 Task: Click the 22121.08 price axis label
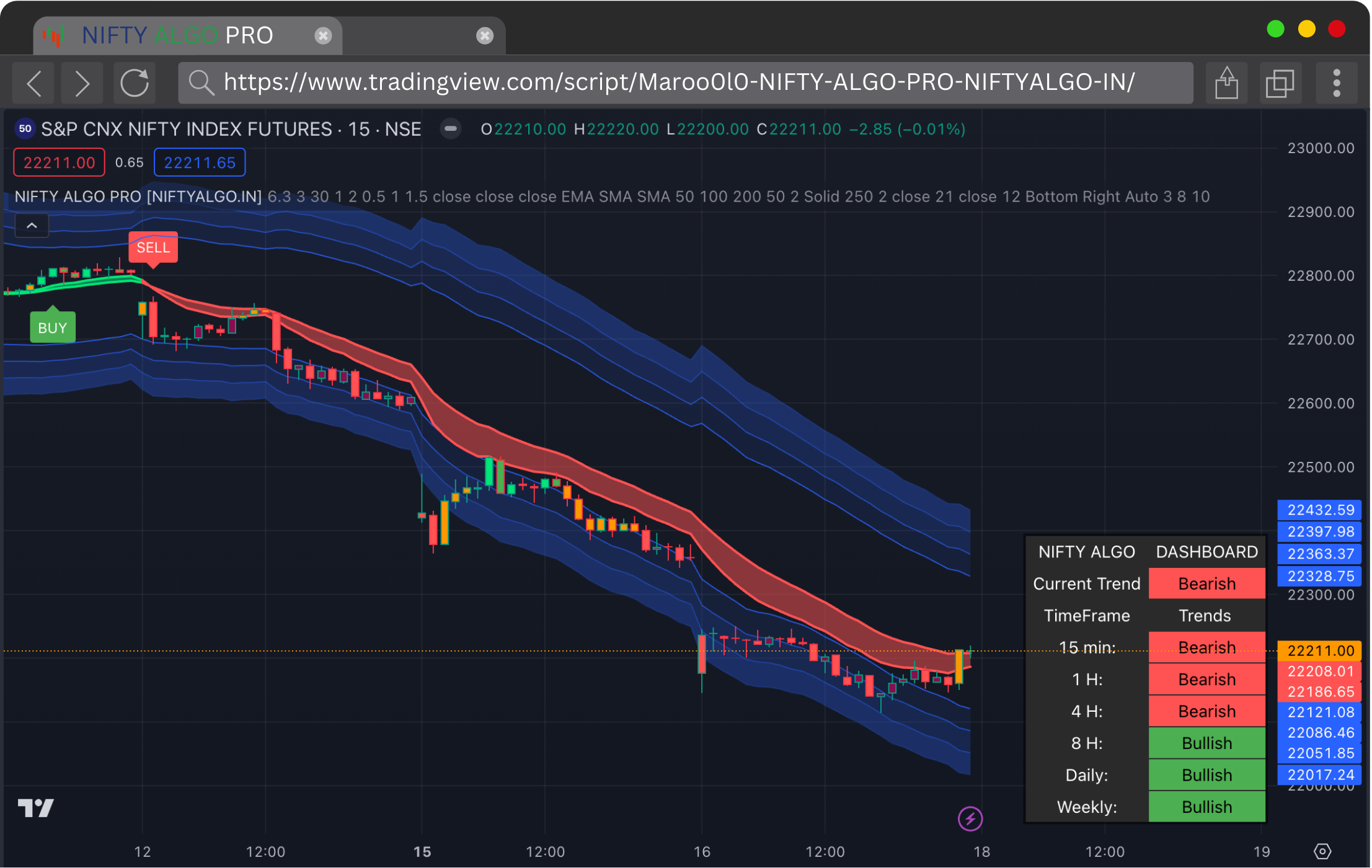pyautogui.click(x=1320, y=712)
